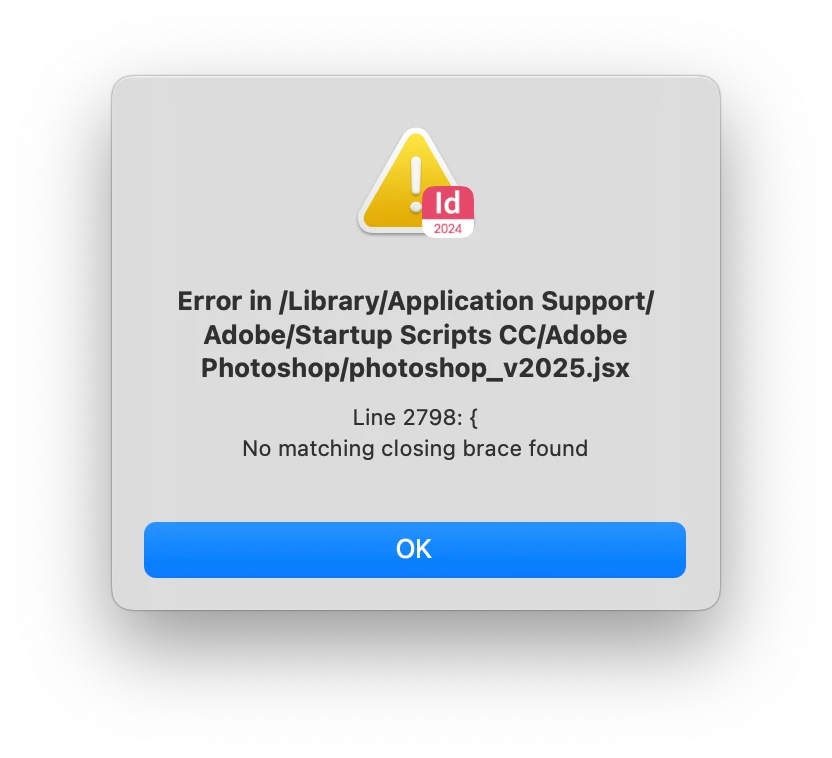
Task: Dismiss the error dialog with OK
Action: [414, 550]
